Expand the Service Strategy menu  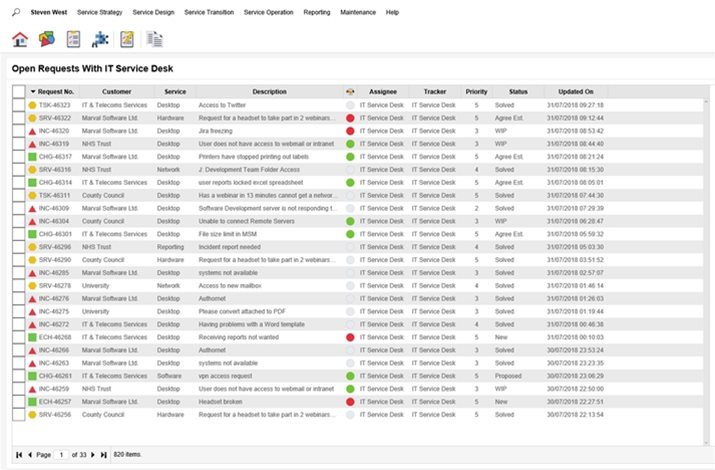pos(100,12)
